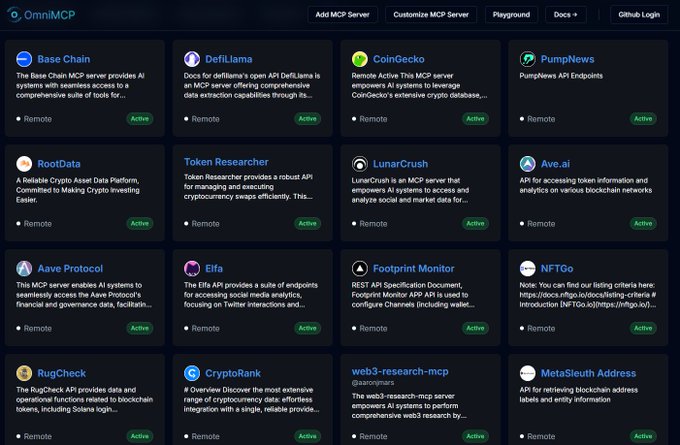The image size is (680, 445).
Task: Click the Ave.ai server icon
Action: [x=528, y=164]
